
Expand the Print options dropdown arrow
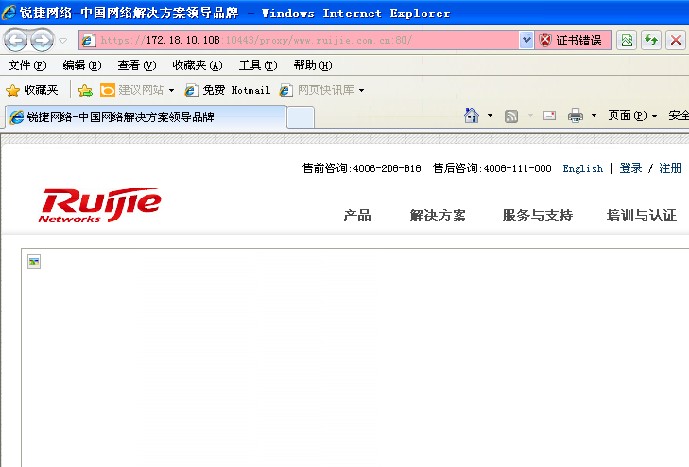click(594, 116)
